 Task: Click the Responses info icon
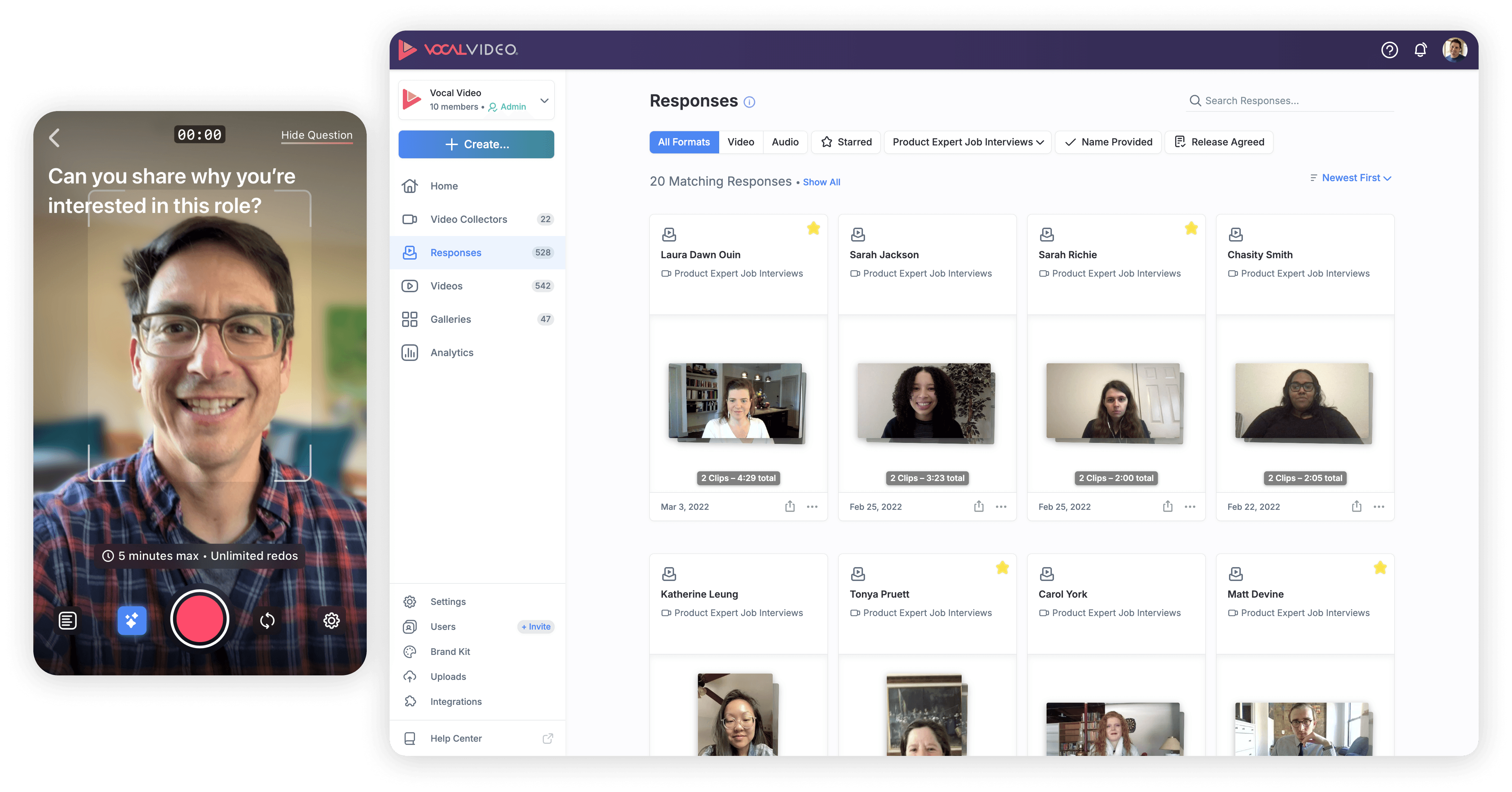pos(749,102)
